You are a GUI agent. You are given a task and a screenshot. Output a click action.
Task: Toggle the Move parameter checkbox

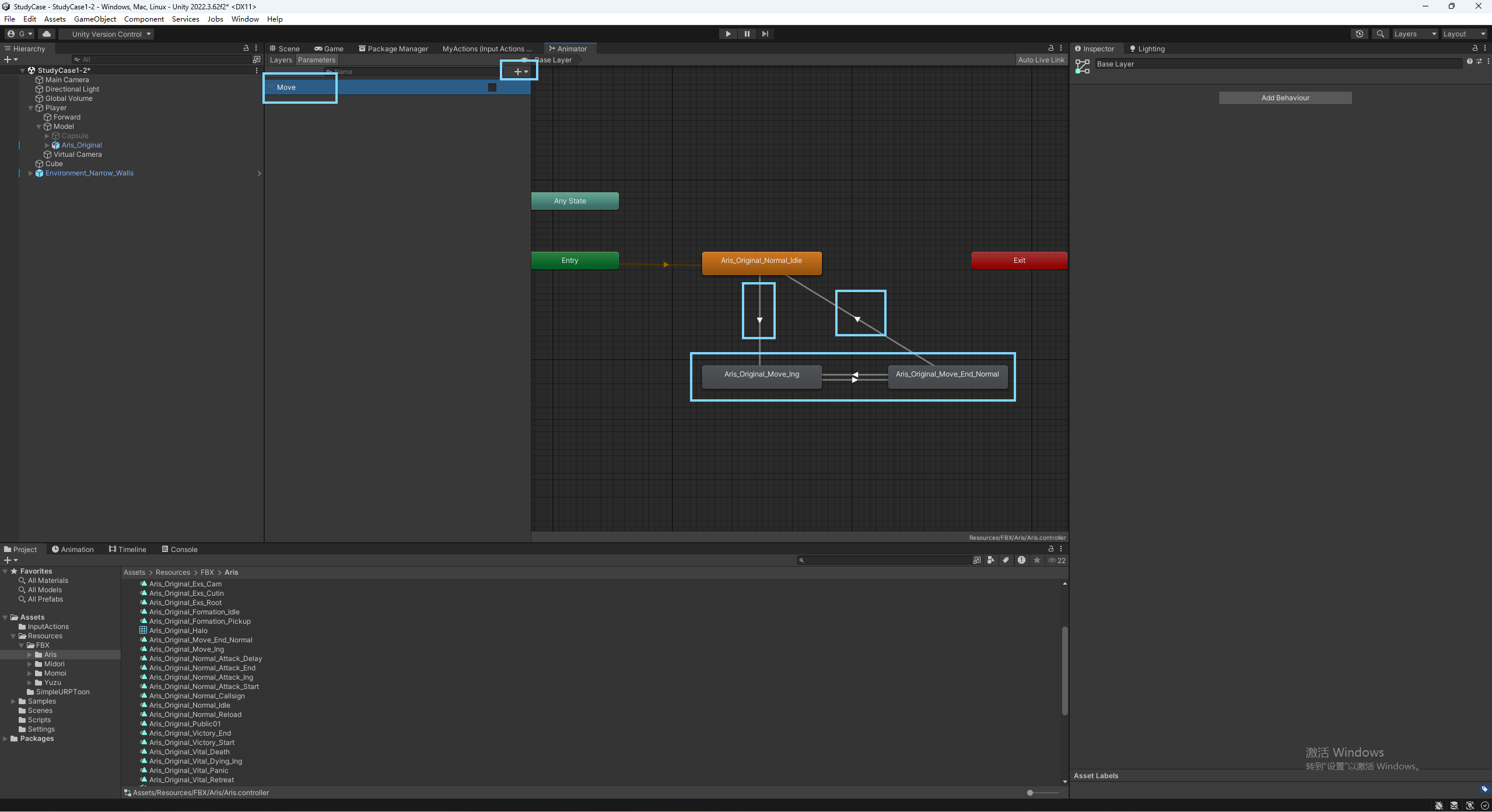[492, 87]
